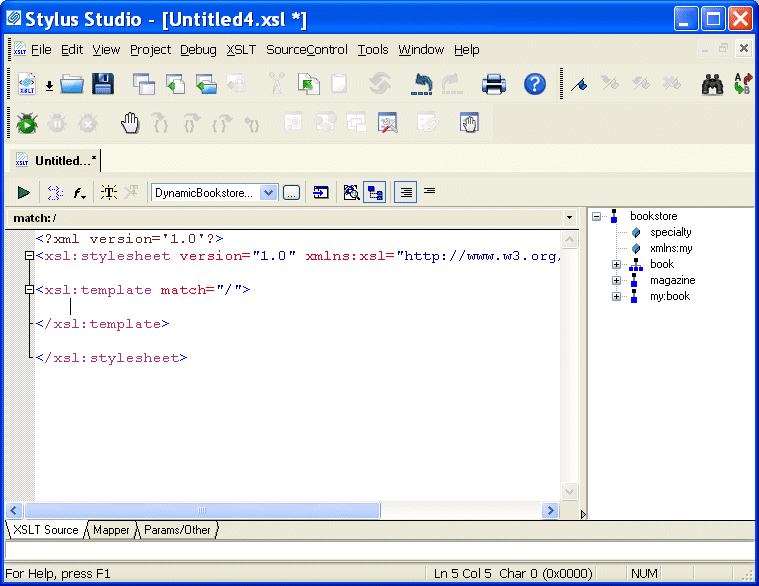This screenshot has height=586, width=759.
Task: Switch to the Mapper tab
Action: tap(111, 530)
